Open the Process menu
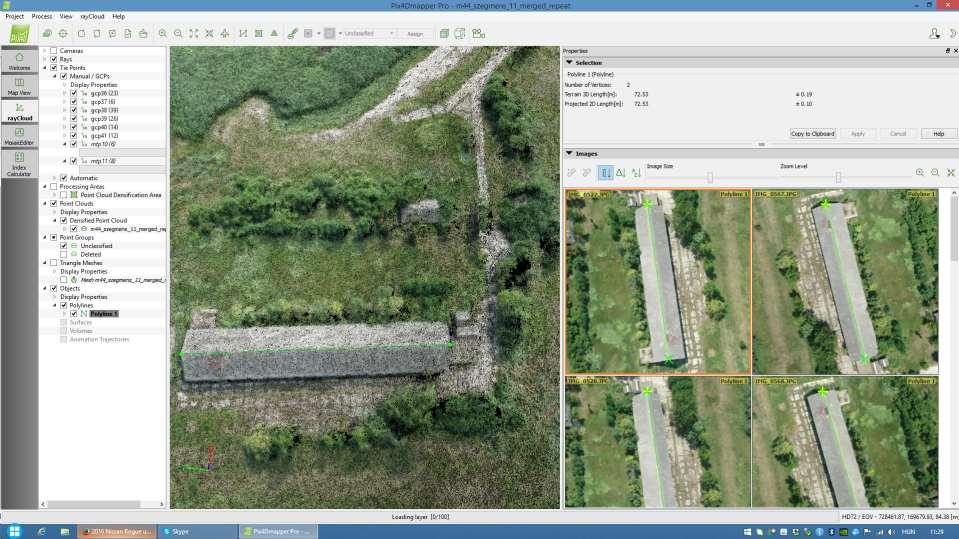 42,17
